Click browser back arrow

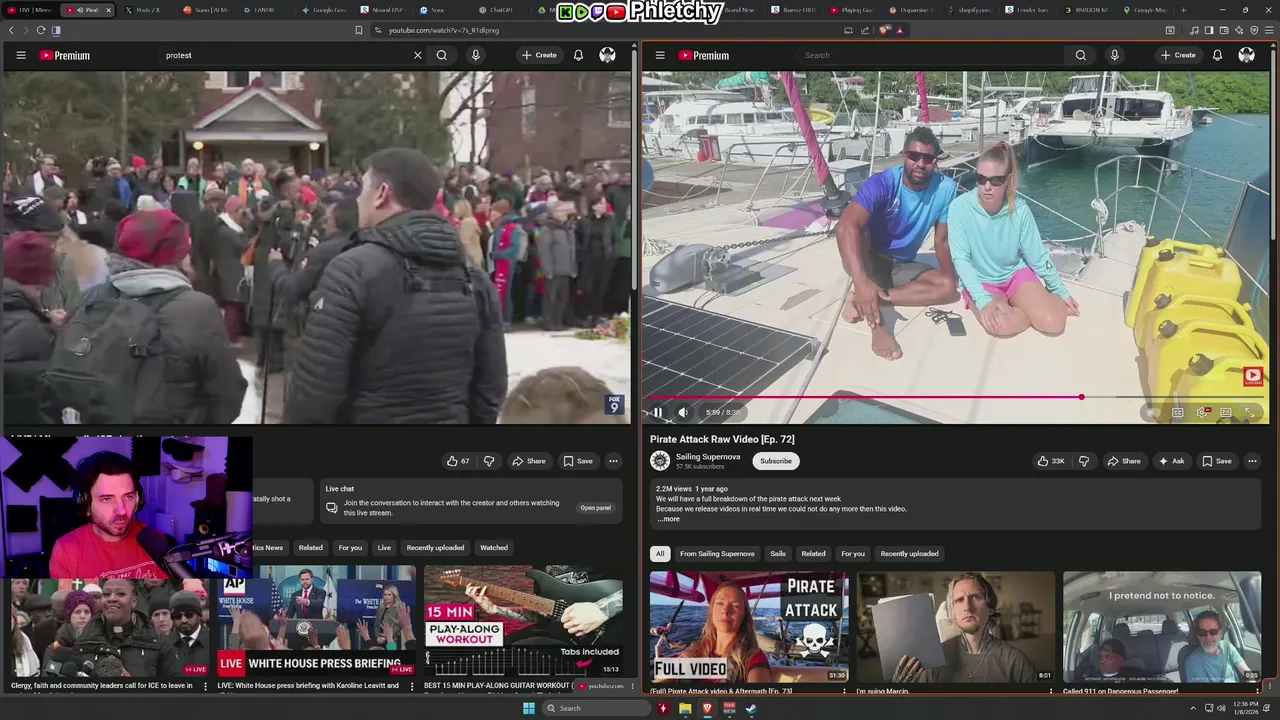11,30
